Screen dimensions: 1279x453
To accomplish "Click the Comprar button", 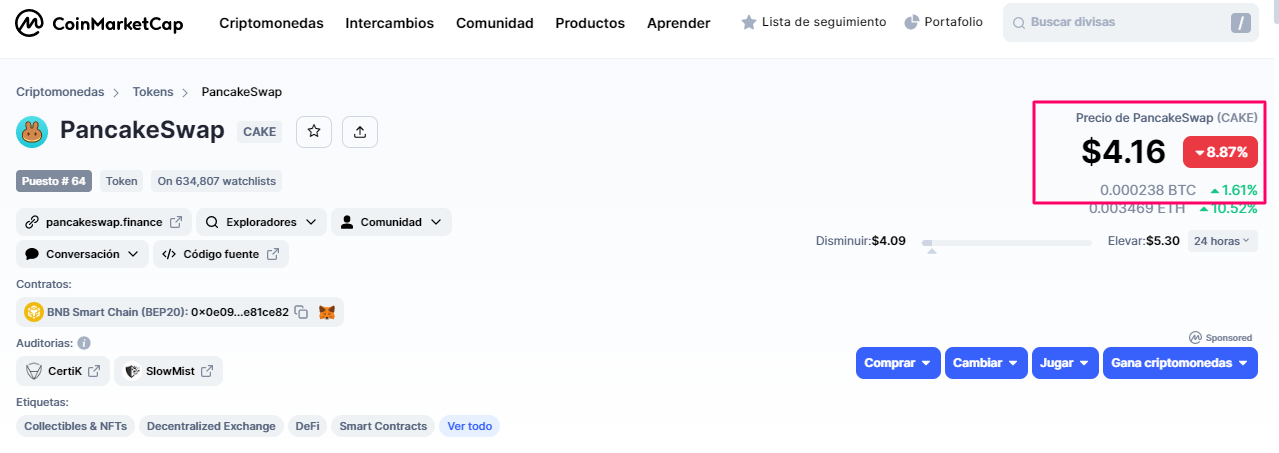I will point(898,363).
